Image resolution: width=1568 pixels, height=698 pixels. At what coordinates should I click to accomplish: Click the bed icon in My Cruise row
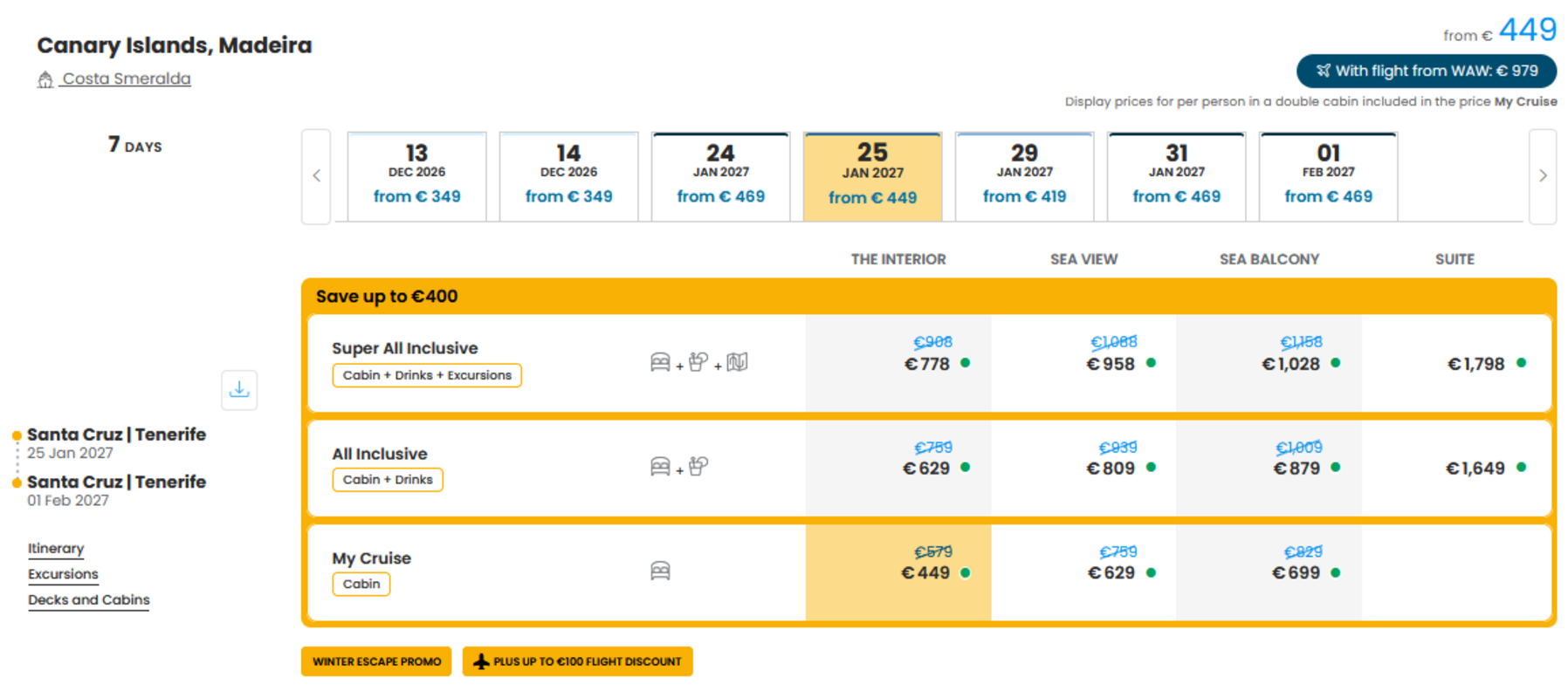[660, 571]
